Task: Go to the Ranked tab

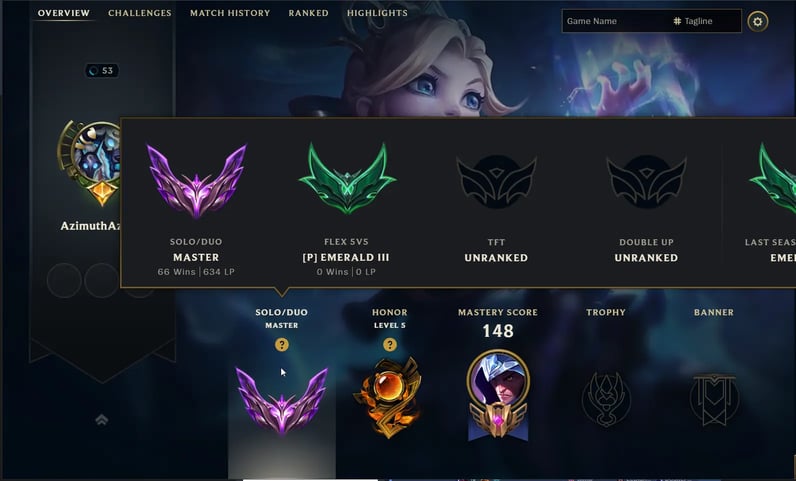Action: click(308, 13)
